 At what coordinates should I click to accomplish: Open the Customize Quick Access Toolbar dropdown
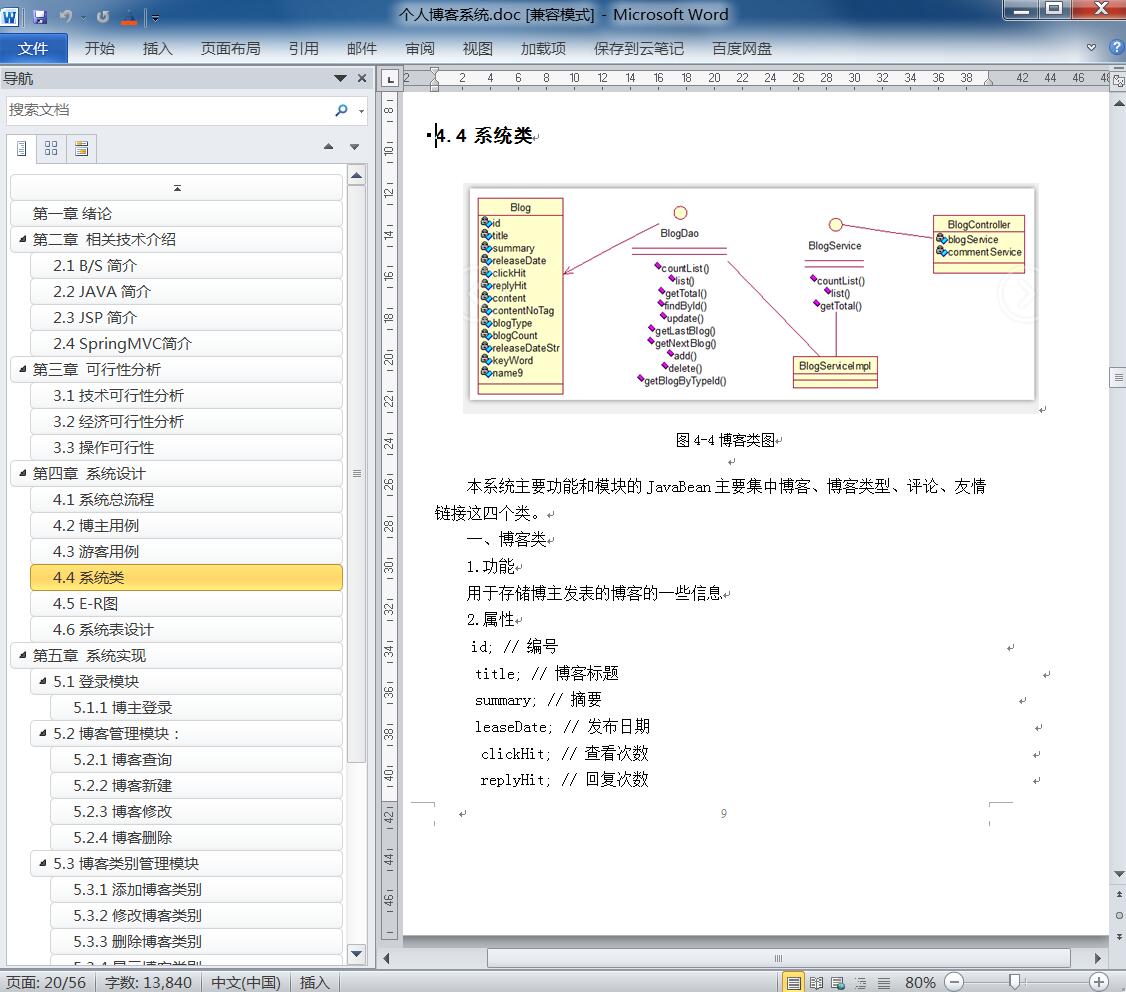point(155,17)
